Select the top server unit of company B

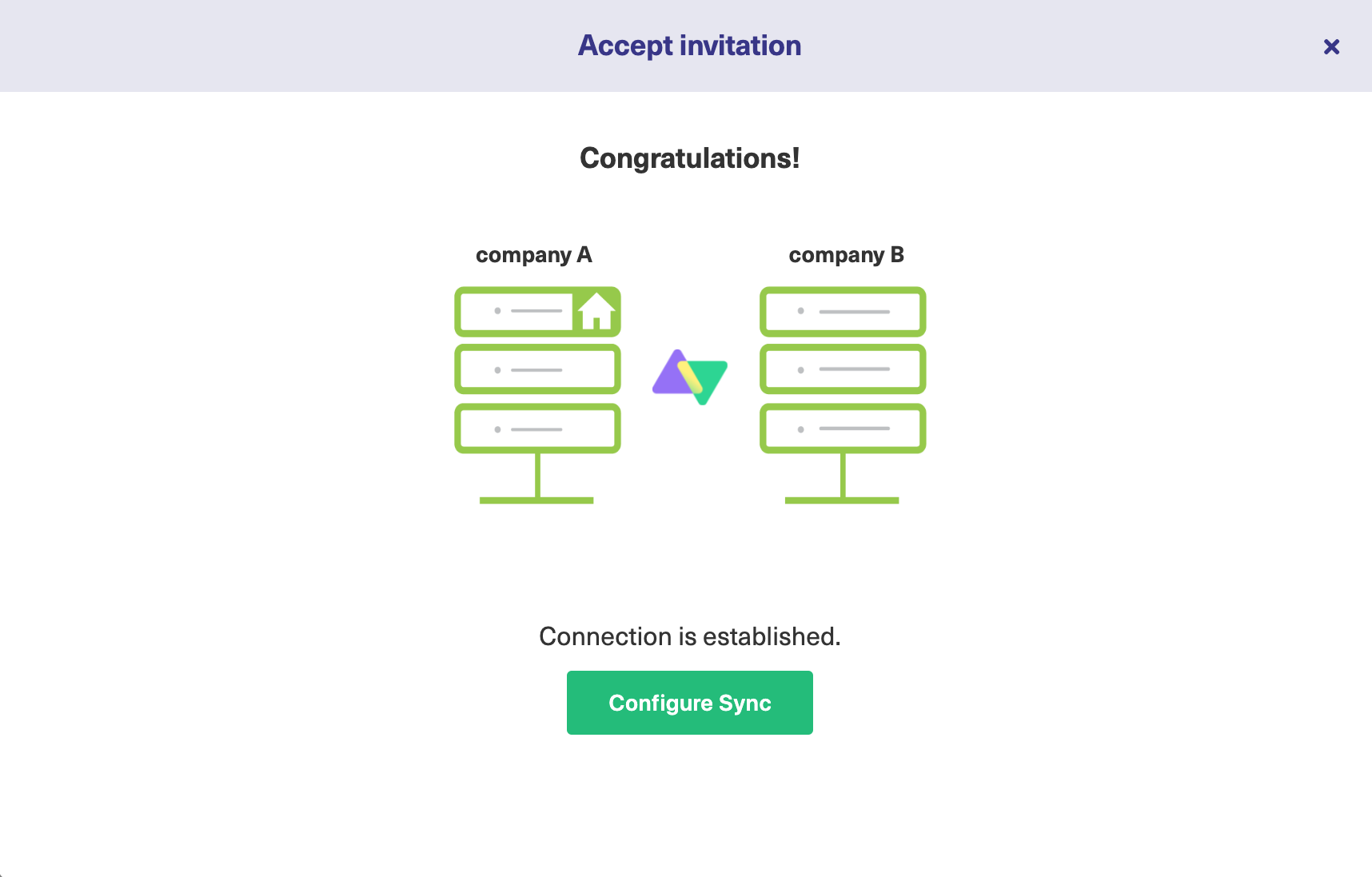click(843, 311)
